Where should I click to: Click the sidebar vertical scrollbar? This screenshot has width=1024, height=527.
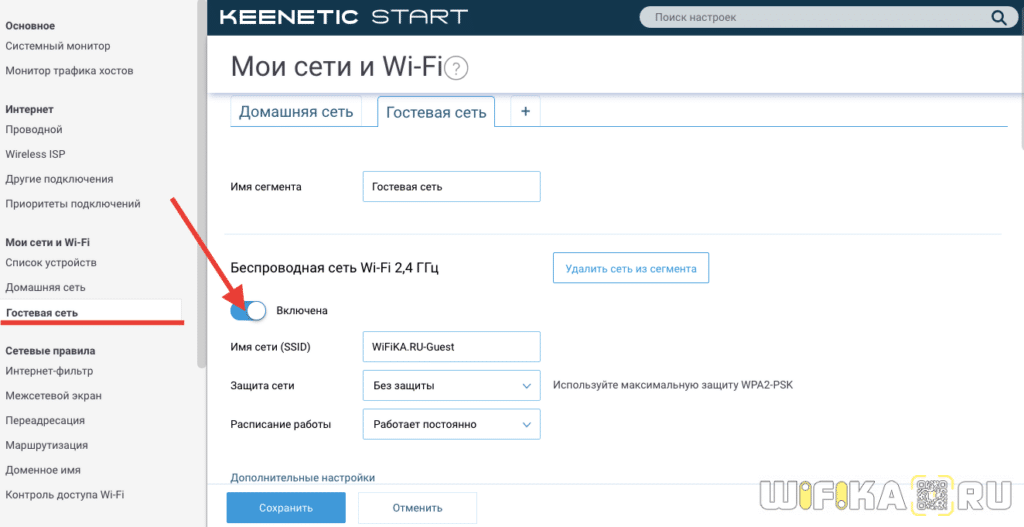201,150
